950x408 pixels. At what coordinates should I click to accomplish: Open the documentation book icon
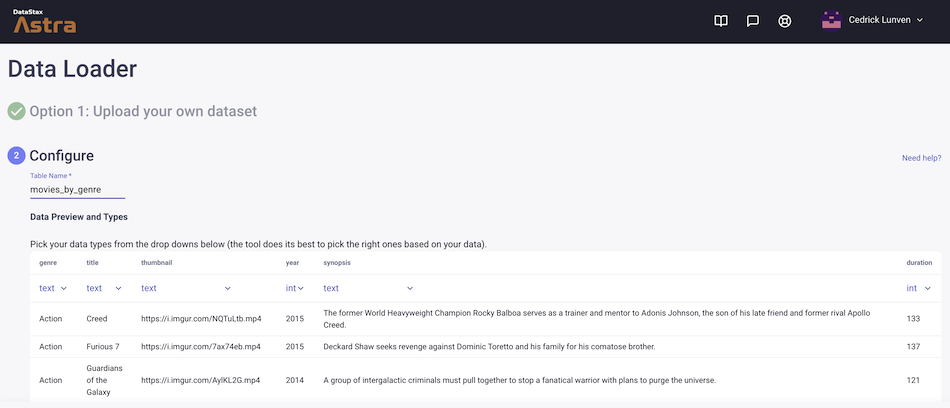(721, 21)
